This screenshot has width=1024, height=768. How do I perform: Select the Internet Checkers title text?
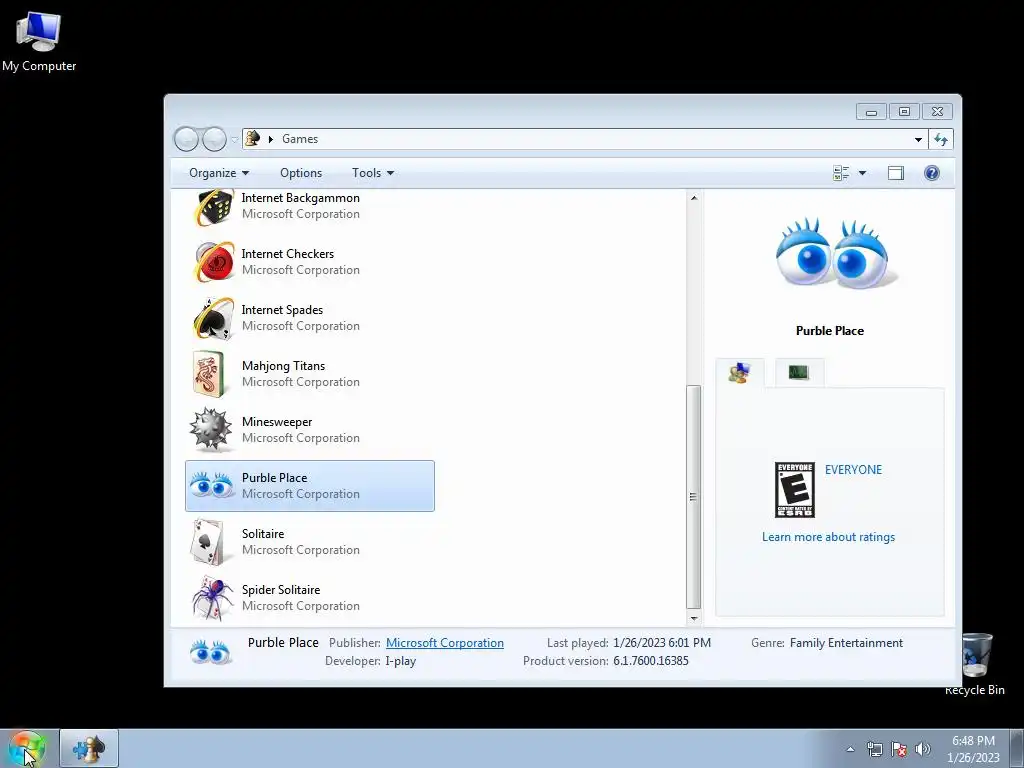287,253
